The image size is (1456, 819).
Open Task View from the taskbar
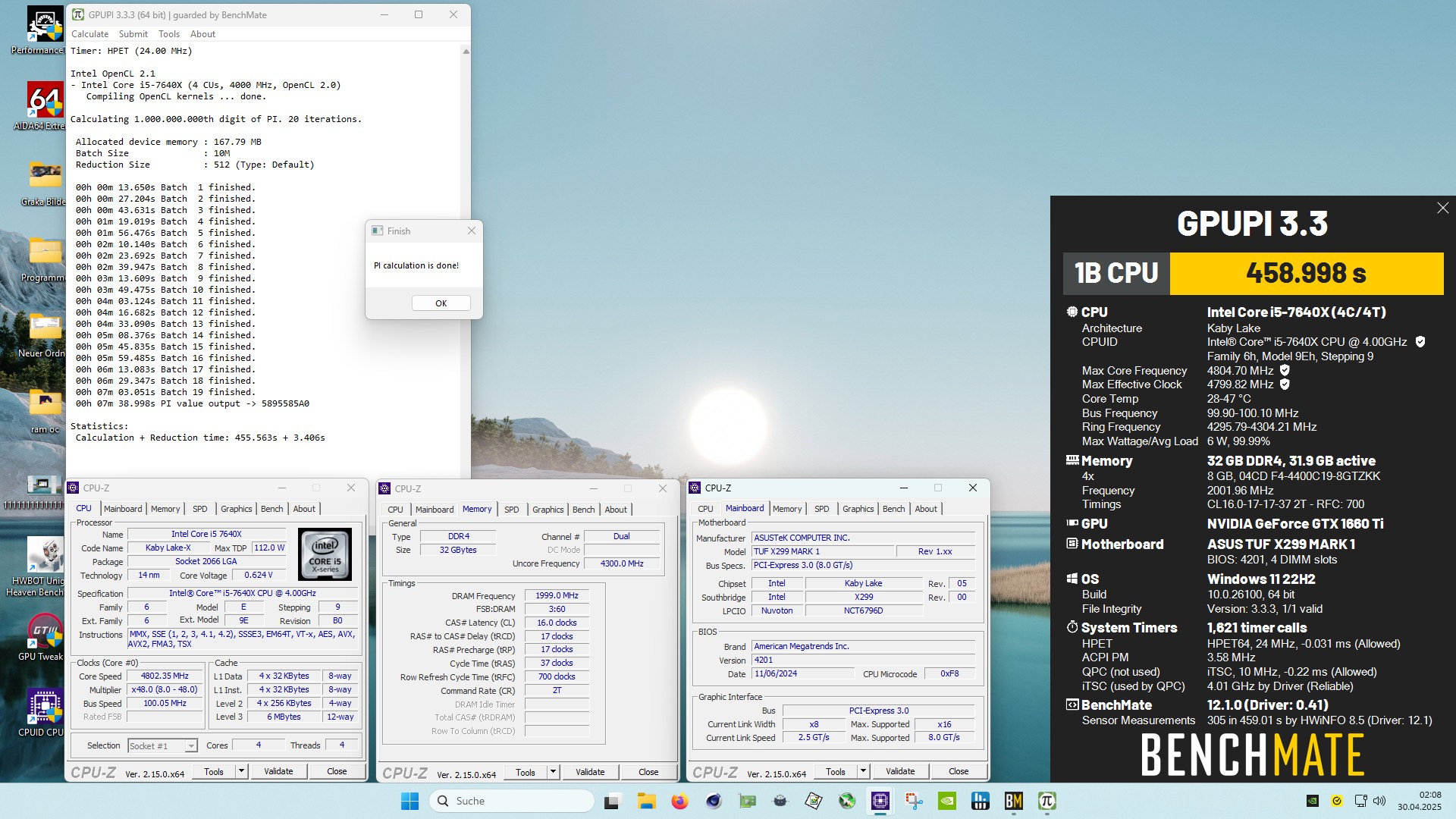click(x=612, y=801)
